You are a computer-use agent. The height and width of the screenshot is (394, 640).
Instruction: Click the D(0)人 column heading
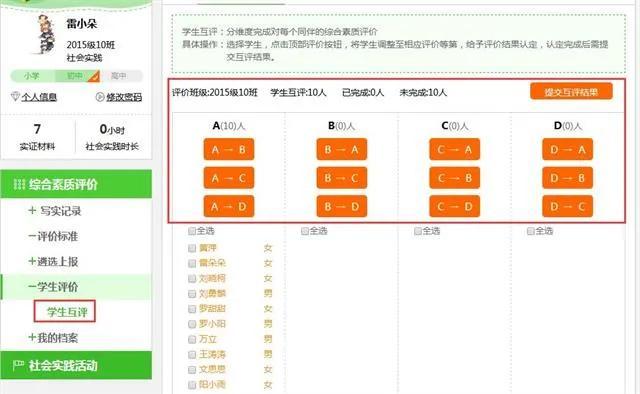point(567,126)
